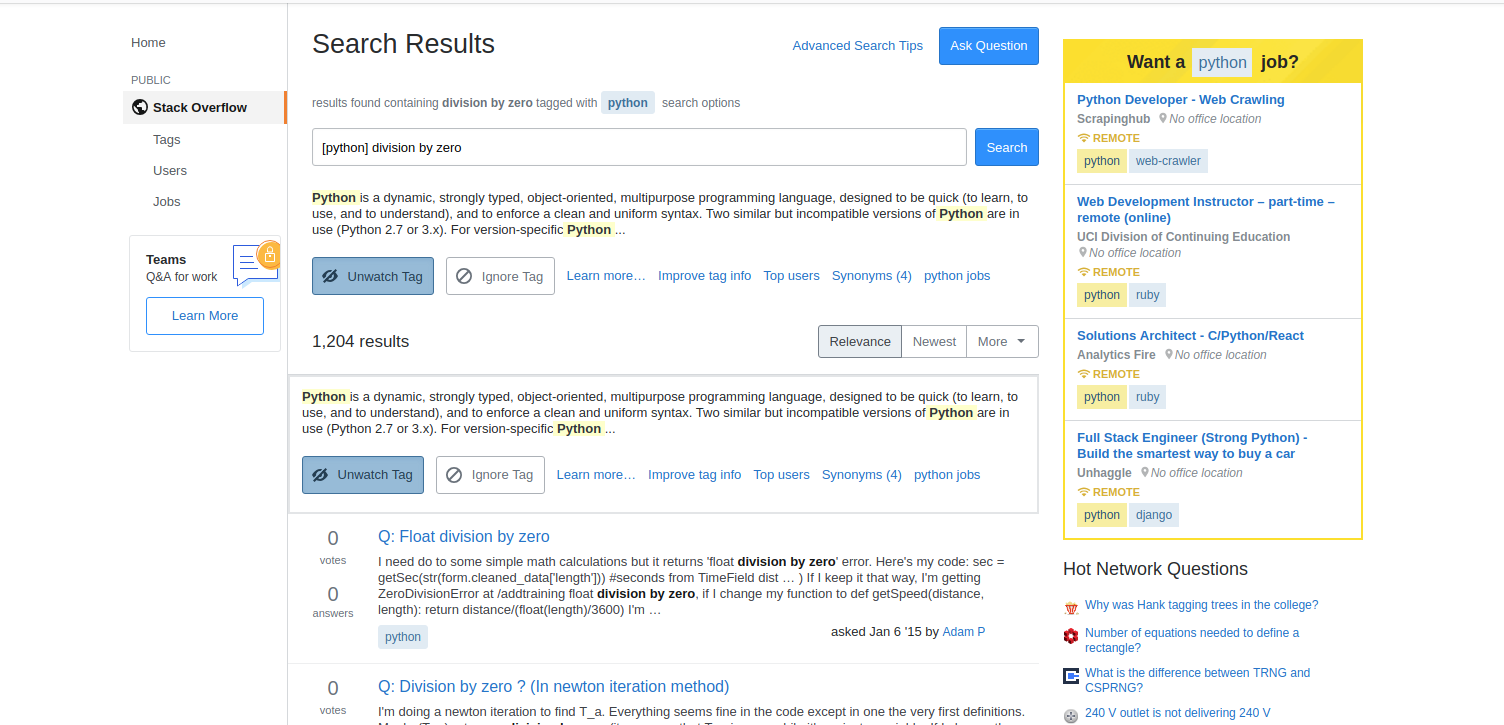Open Why was Hank tagging trees question
The height and width of the screenshot is (725, 1504).
click(x=1201, y=605)
